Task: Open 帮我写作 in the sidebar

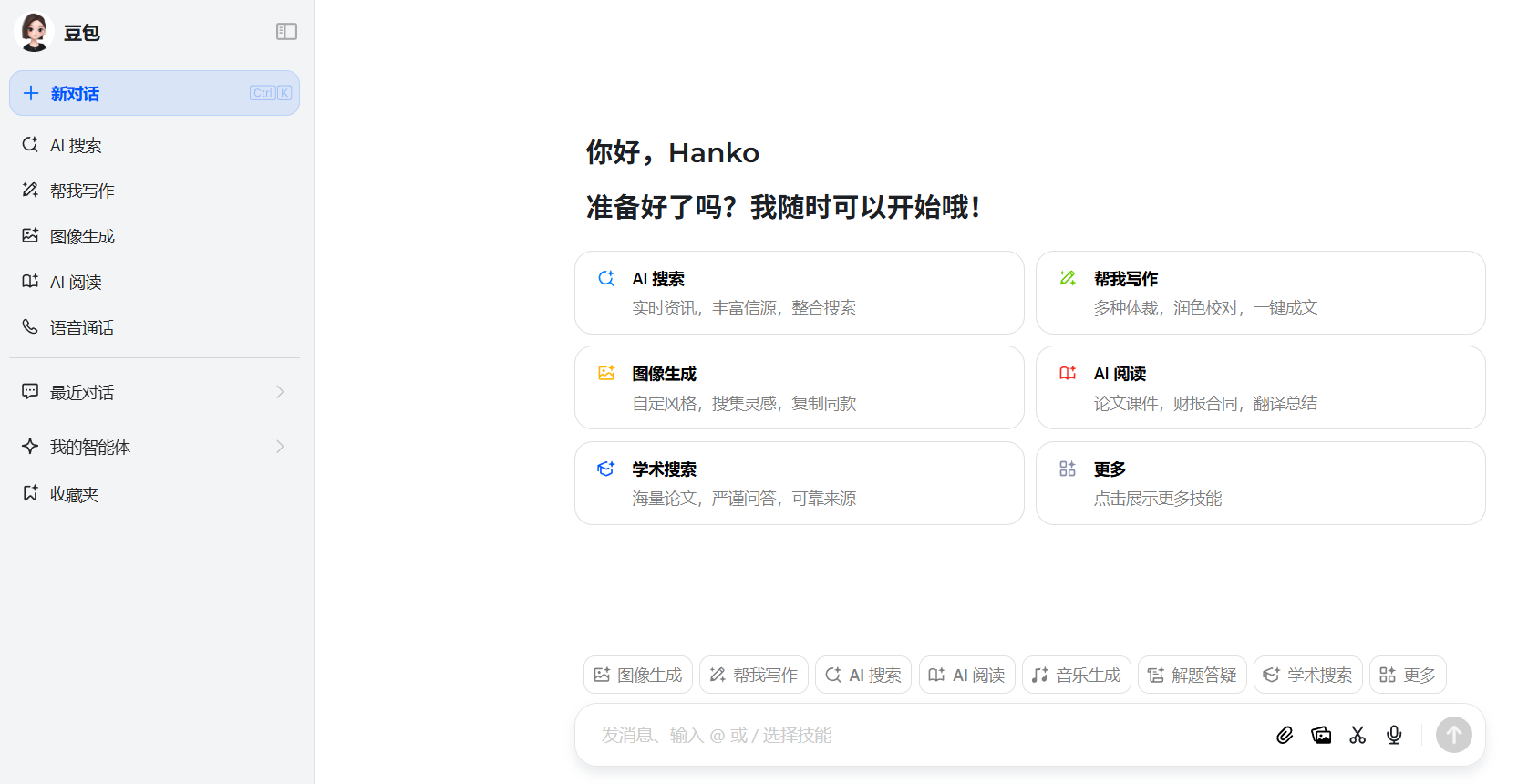Action: [154, 191]
